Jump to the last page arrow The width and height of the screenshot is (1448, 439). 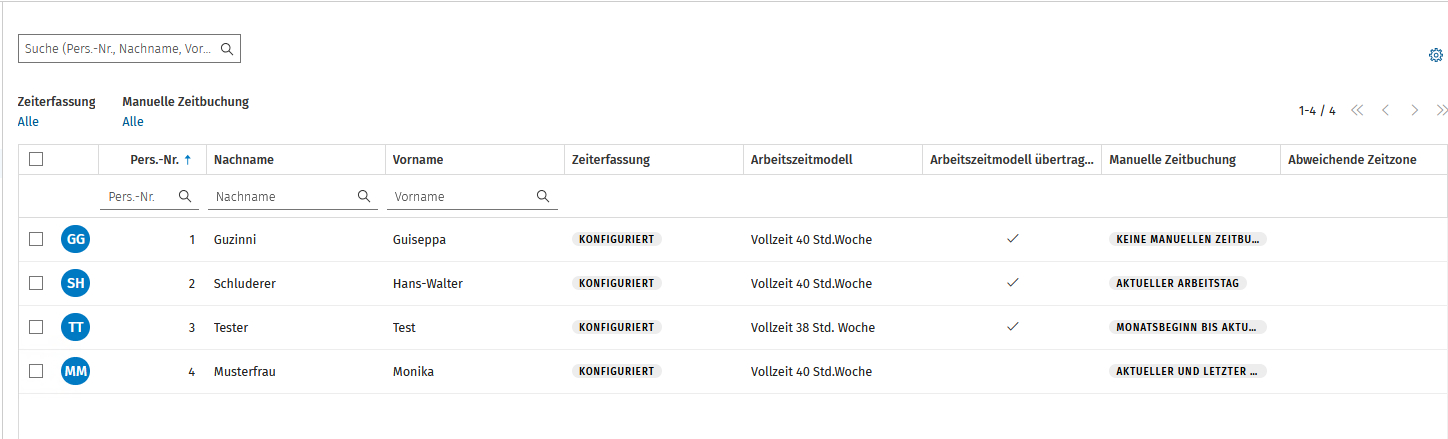(x=1441, y=110)
